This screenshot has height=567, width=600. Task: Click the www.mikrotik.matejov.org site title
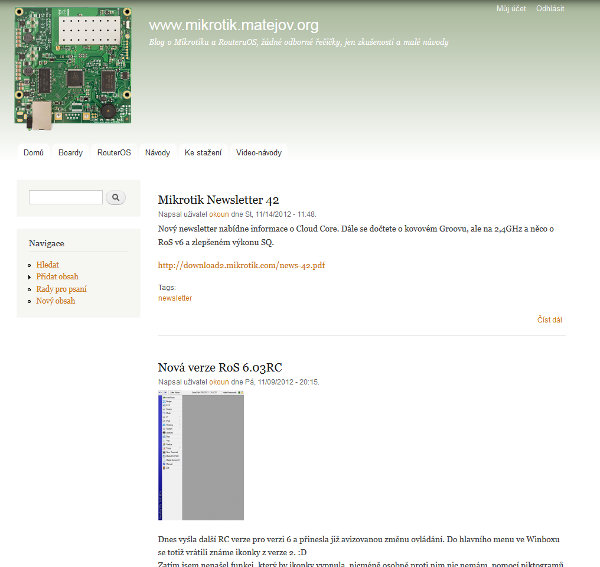(x=233, y=25)
